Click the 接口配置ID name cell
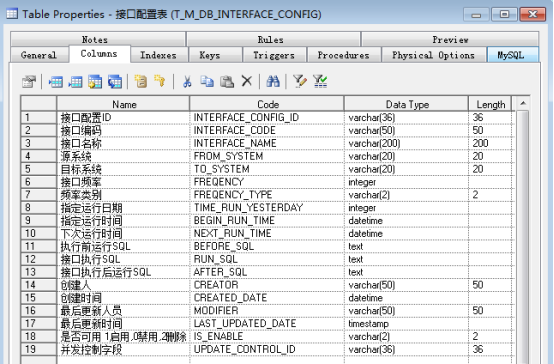Screen dimensions: 554x364 pos(123,117)
